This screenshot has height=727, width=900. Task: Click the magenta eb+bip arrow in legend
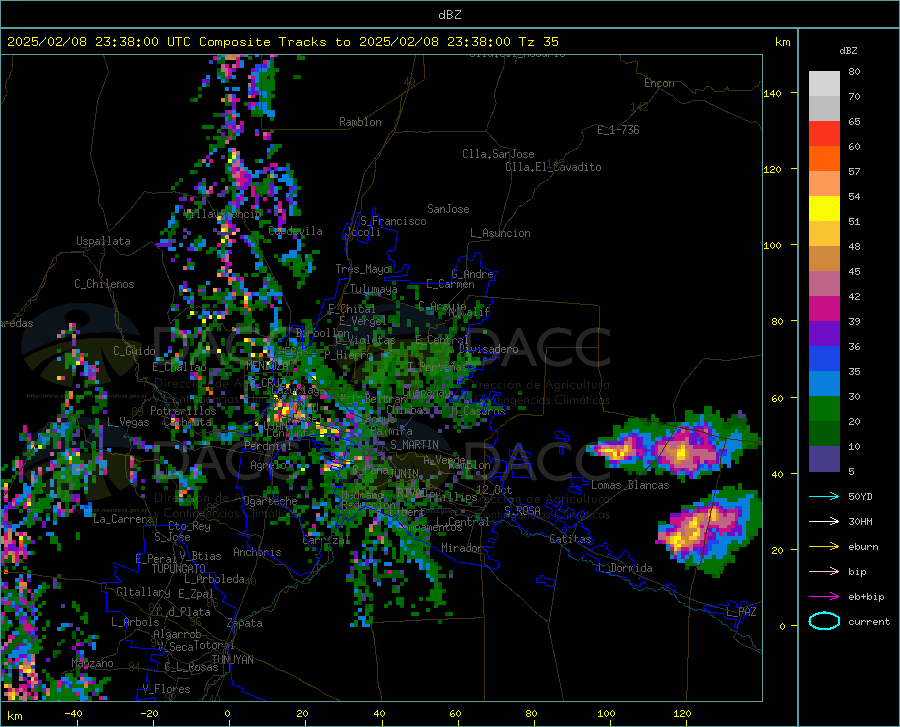point(824,597)
